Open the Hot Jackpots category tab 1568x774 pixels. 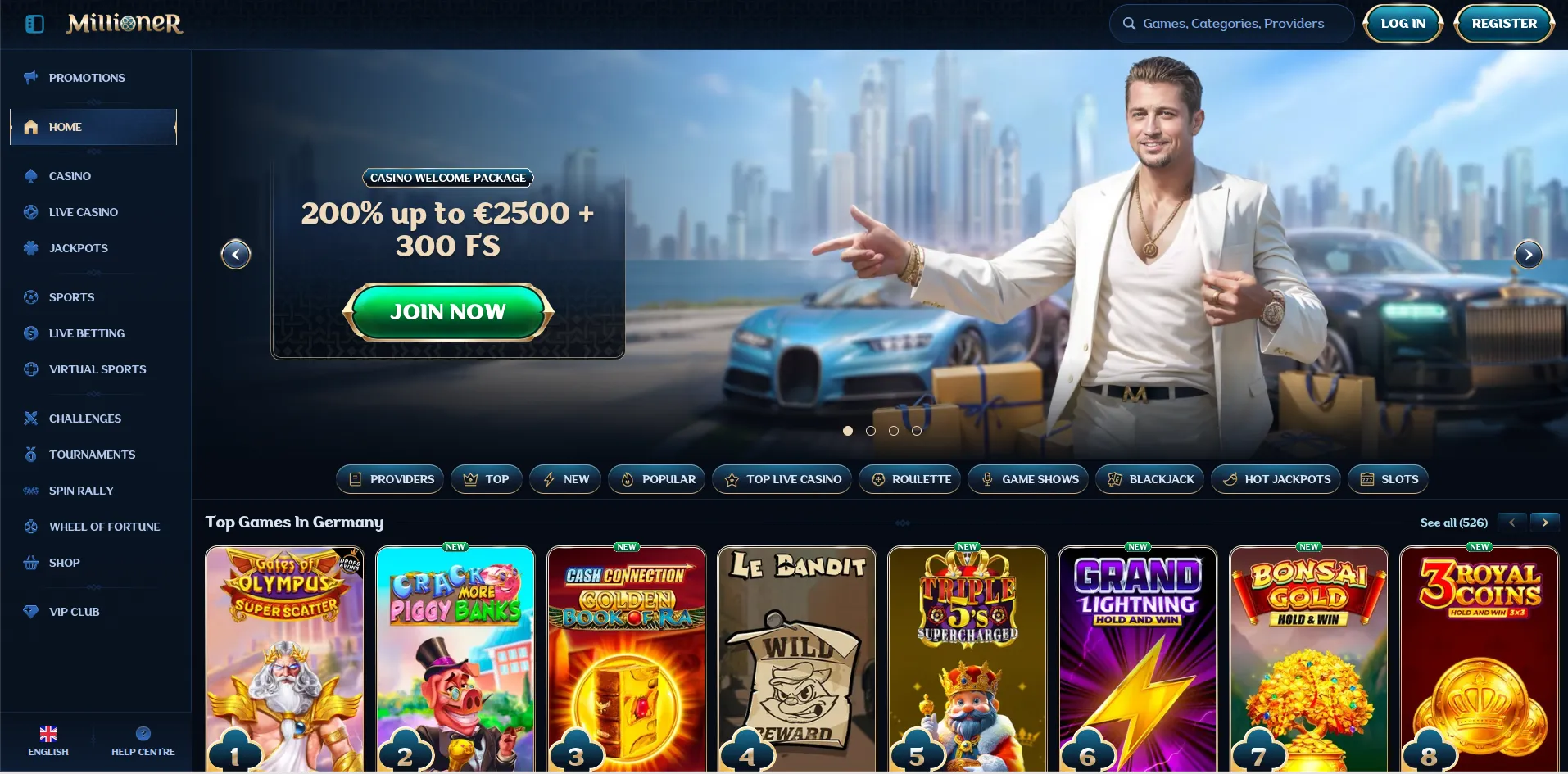[1276, 479]
